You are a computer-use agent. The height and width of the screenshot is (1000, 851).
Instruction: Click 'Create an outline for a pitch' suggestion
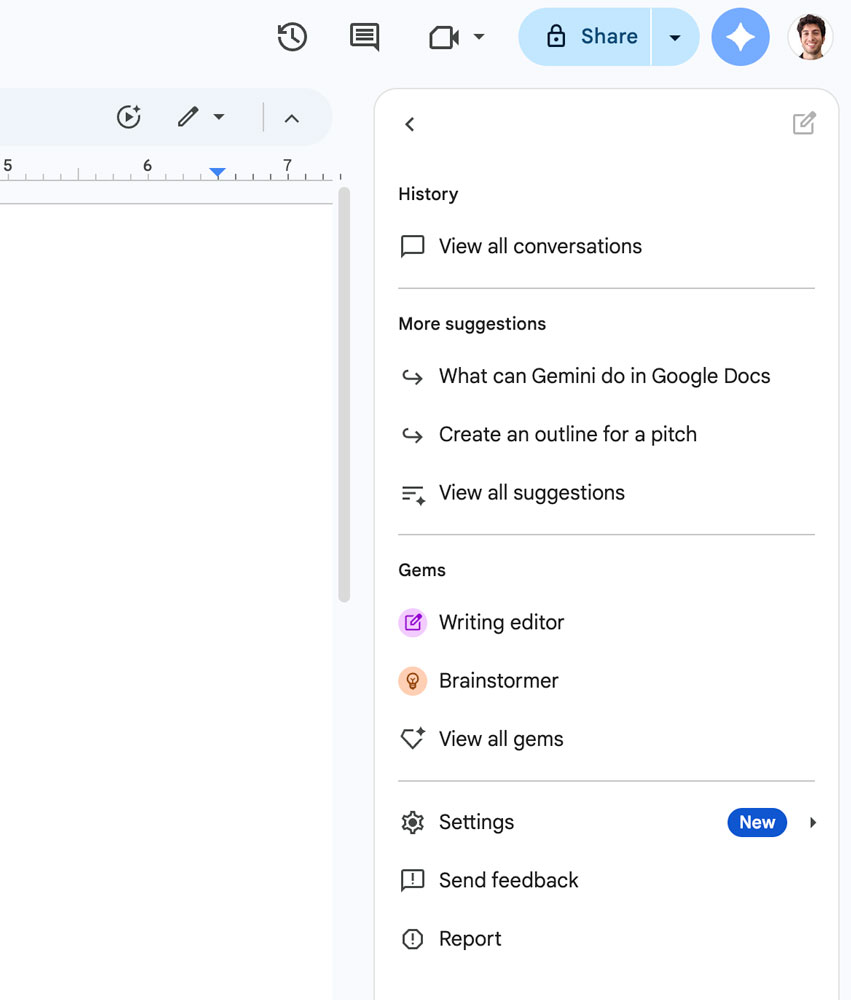click(x=567, y=435)
